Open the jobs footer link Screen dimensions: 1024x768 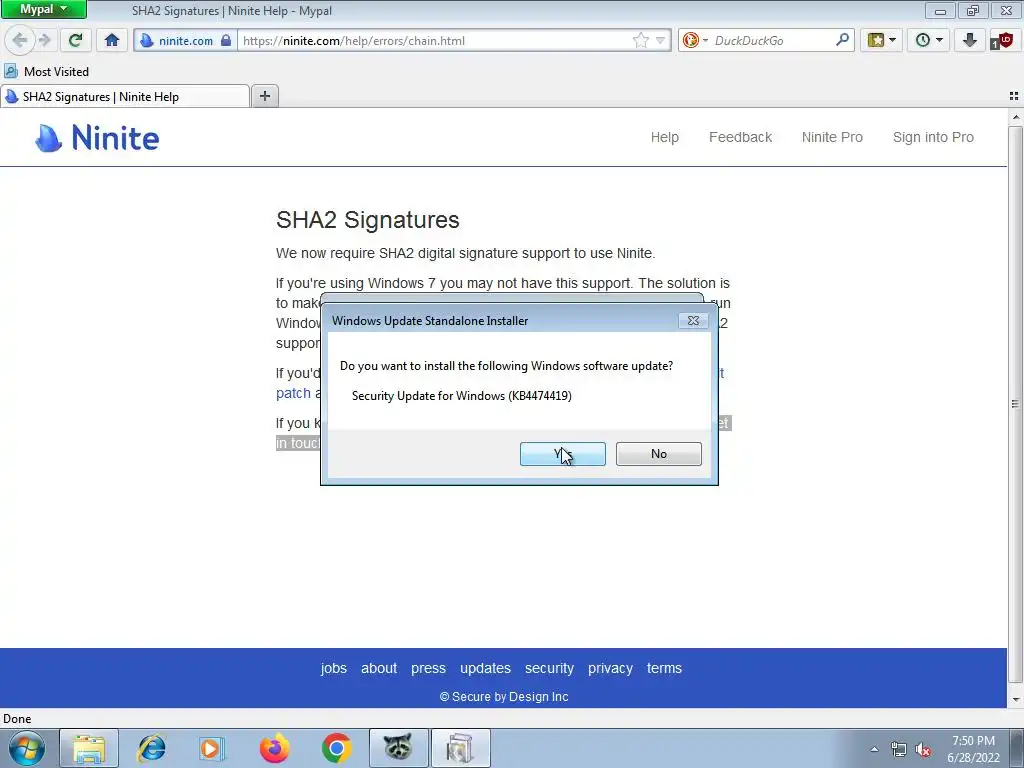click(x=334, y=668)
